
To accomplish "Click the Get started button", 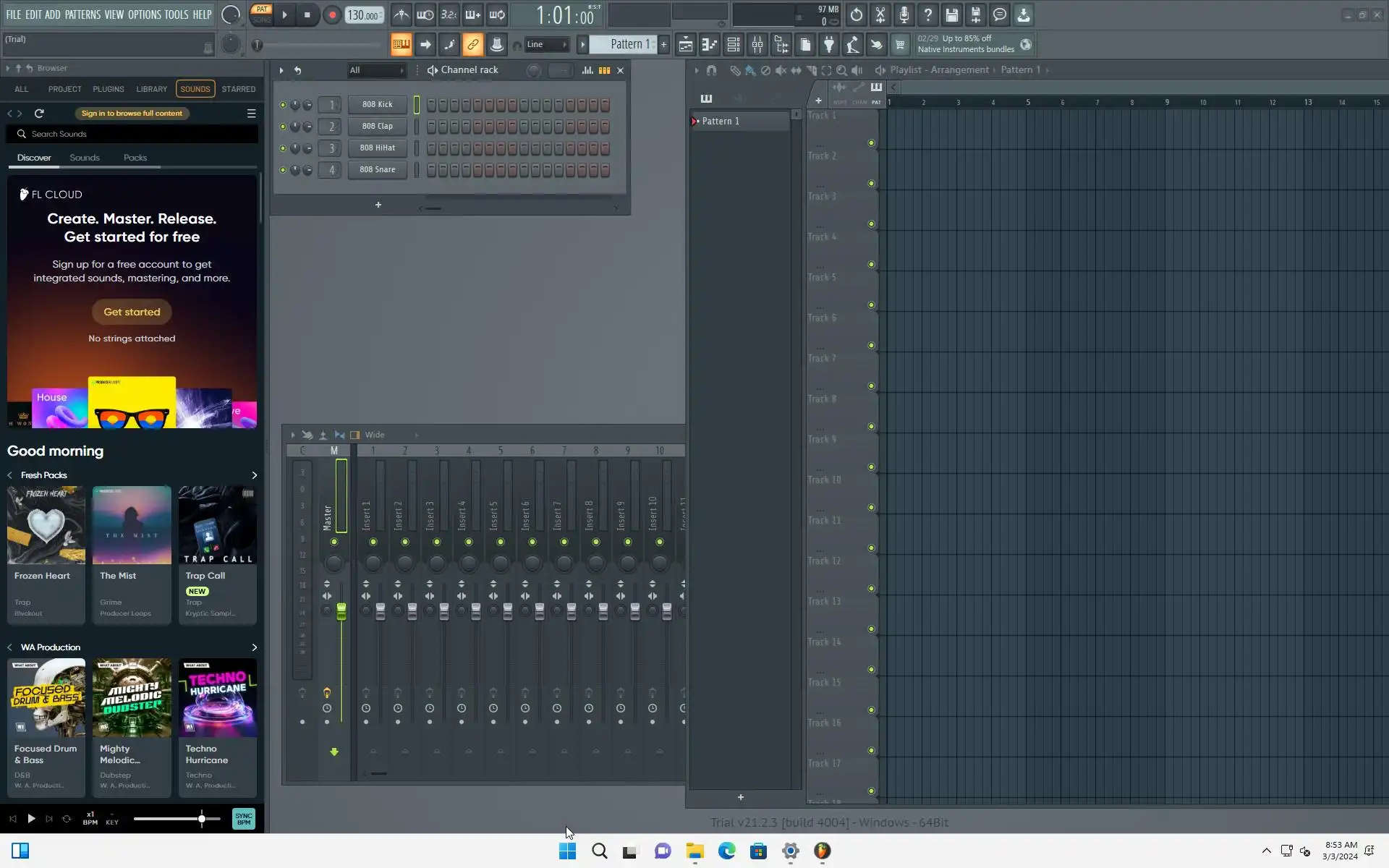I will coord(132,312).
